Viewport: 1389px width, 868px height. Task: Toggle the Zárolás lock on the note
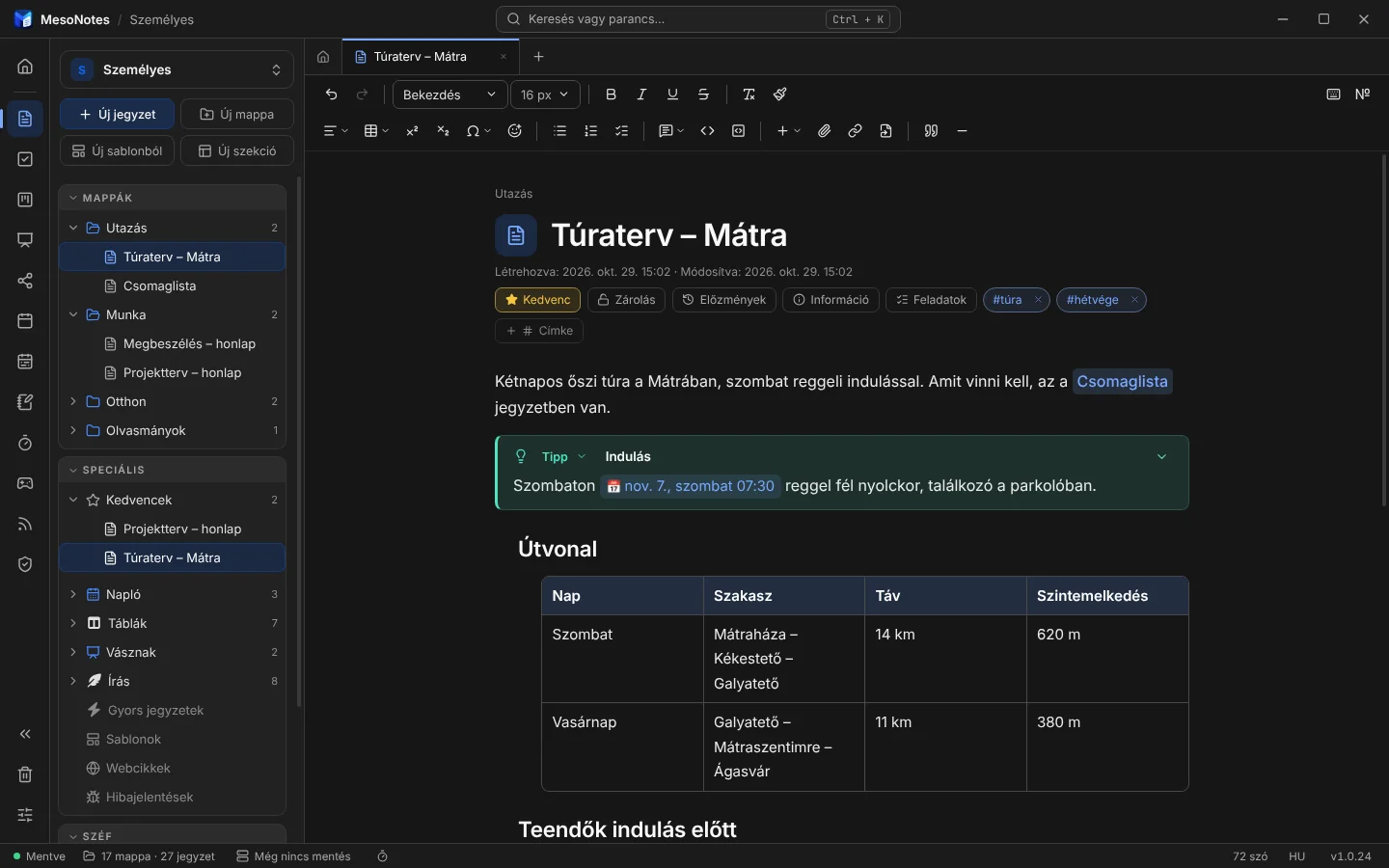pos(626,300)
